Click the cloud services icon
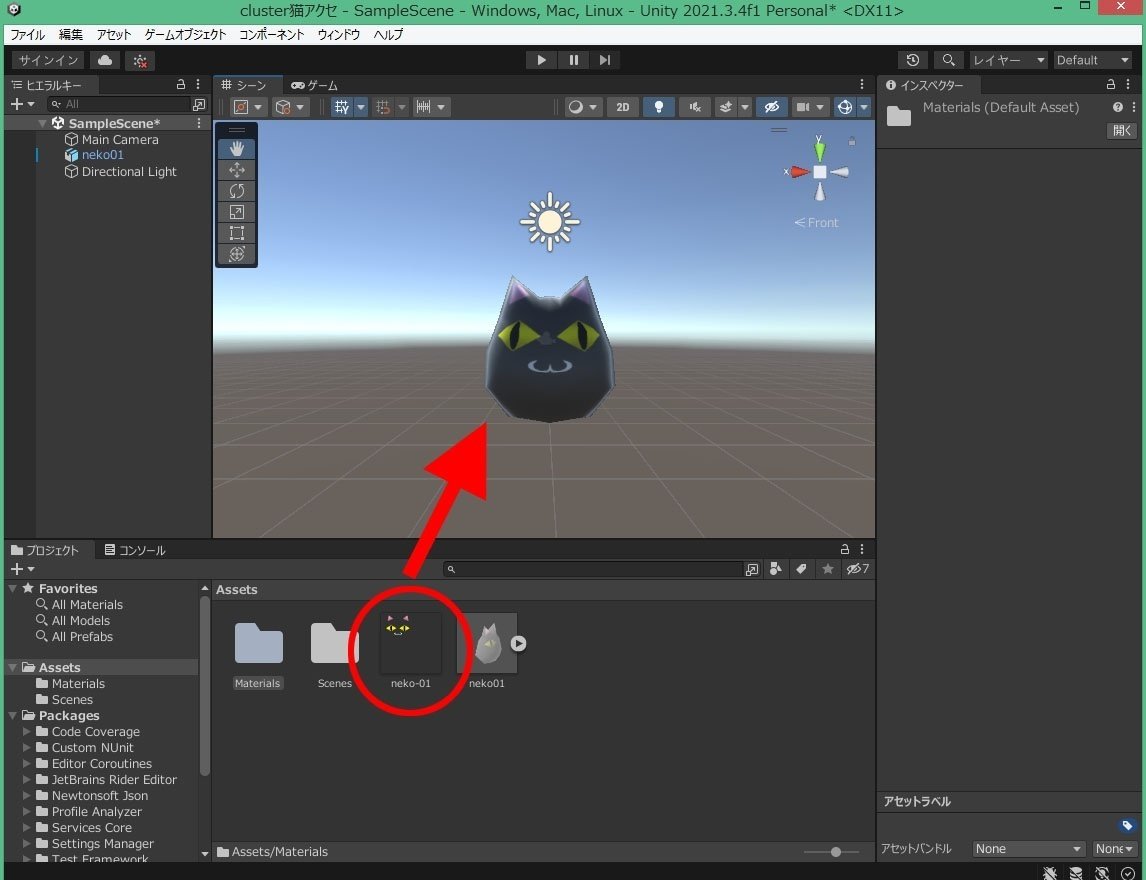The image size is (1146, 880). [x=105, y=60]
